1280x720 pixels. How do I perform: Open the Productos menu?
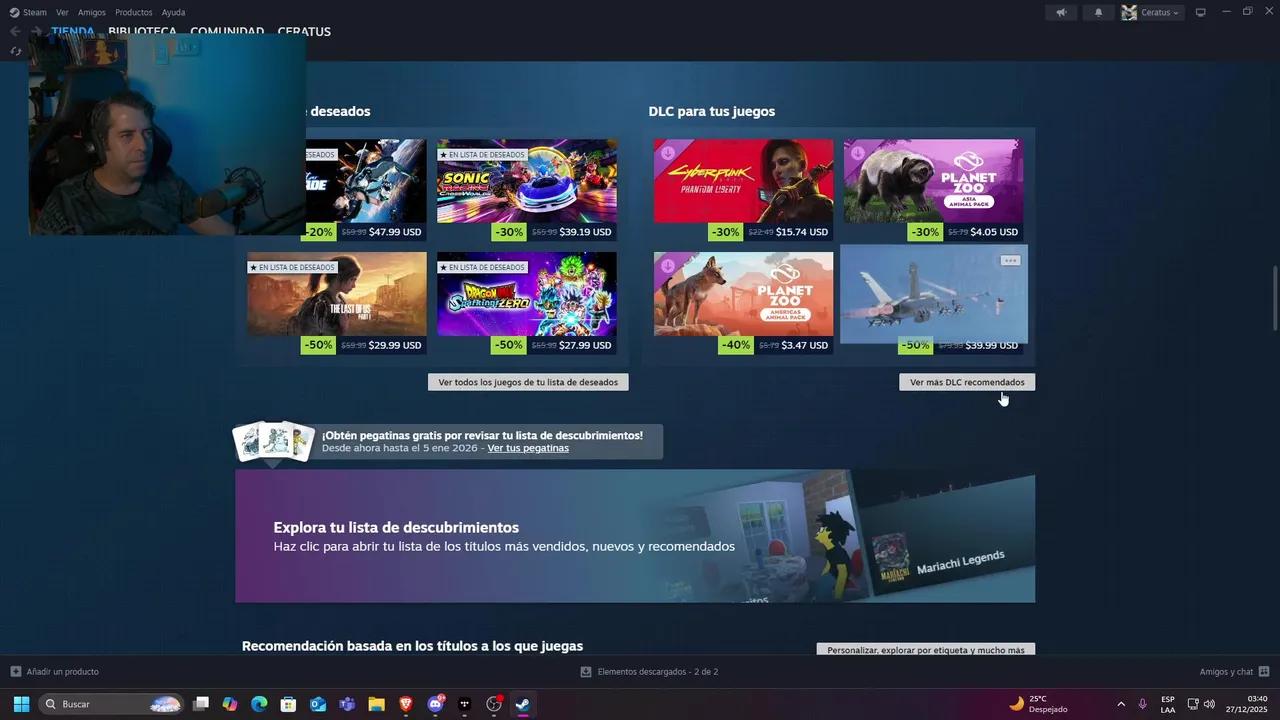134,12
